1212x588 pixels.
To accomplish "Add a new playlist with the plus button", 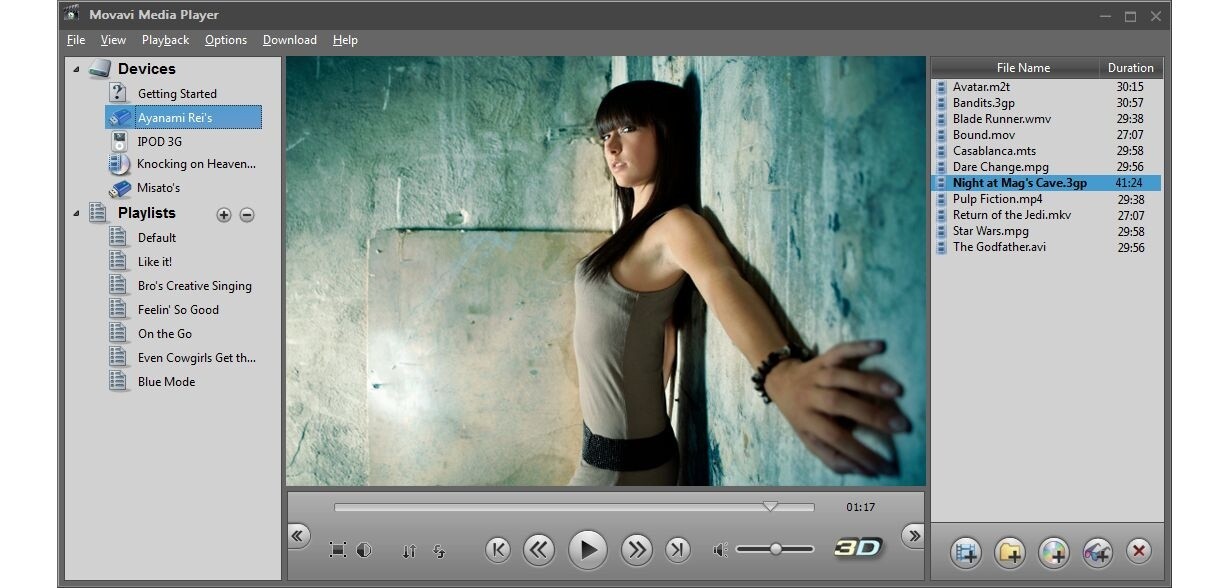I will click(x=223, y=214).
